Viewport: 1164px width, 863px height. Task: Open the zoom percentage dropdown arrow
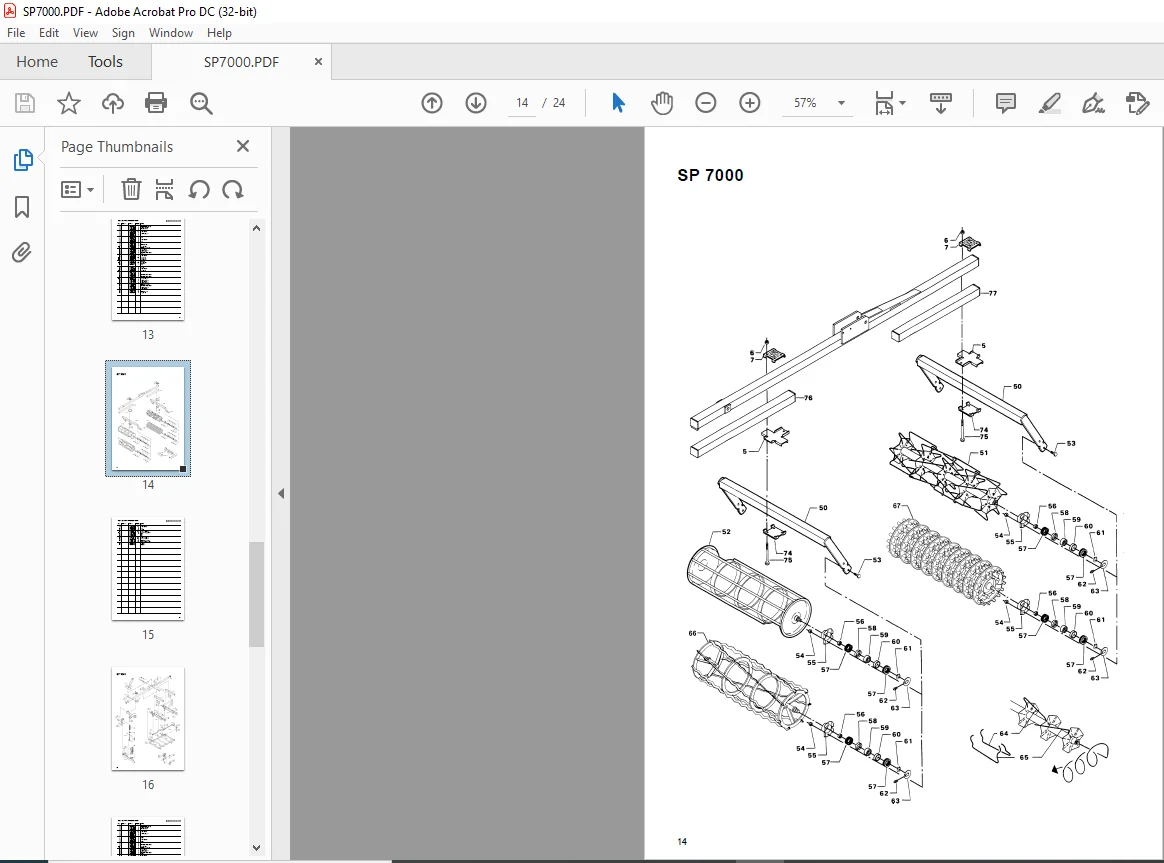841,103
